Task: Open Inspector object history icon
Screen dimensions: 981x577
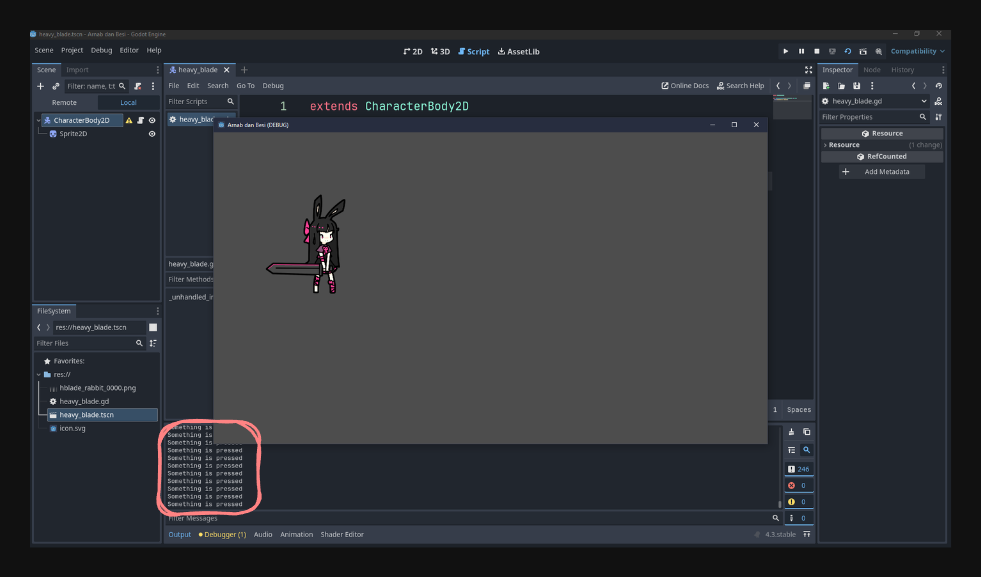Action: pos(938,86)
